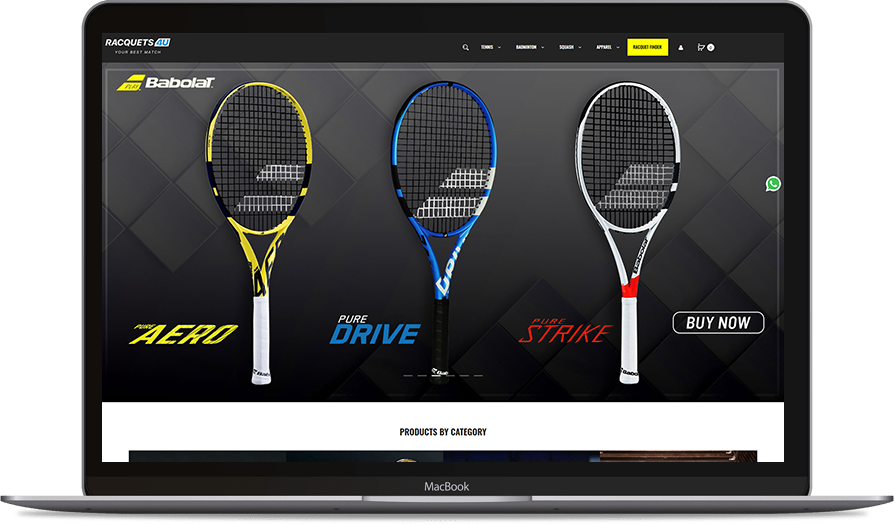This screenshot has height=524, width=894.
Task: Click the Buy Now button
Action: [718, 323]
